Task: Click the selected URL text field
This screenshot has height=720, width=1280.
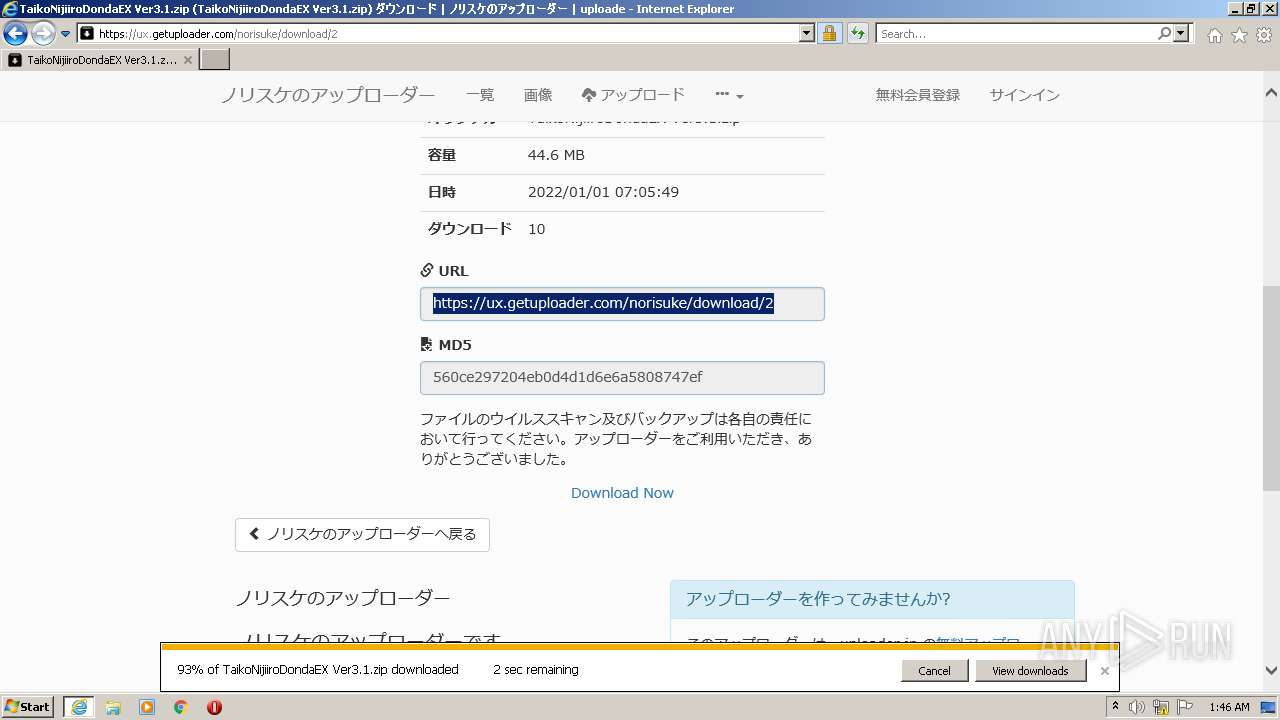Action: click(622, 304)
